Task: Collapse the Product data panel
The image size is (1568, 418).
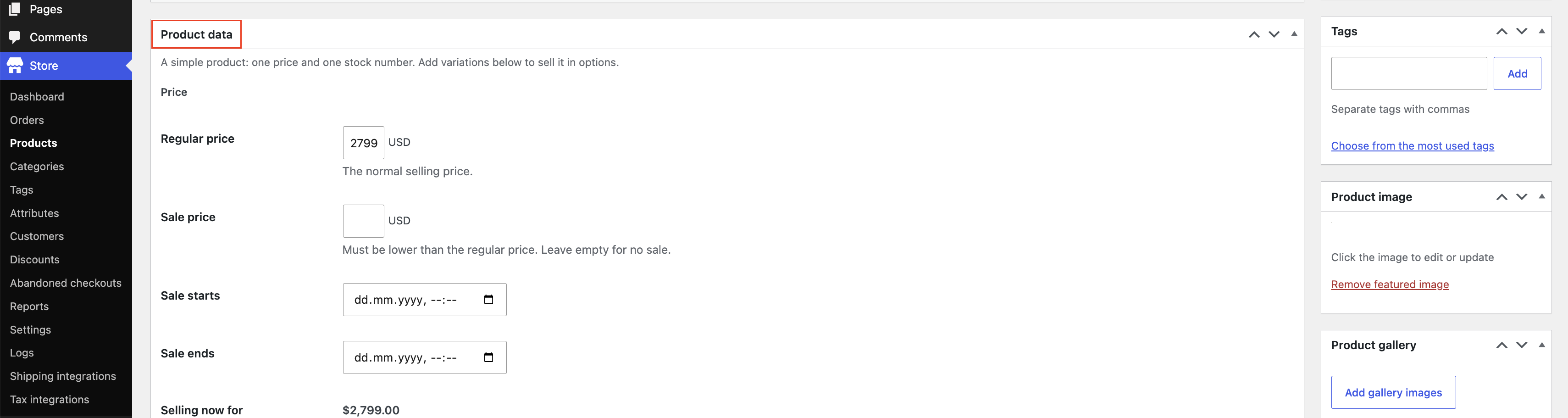Action: pos(1294,34)
